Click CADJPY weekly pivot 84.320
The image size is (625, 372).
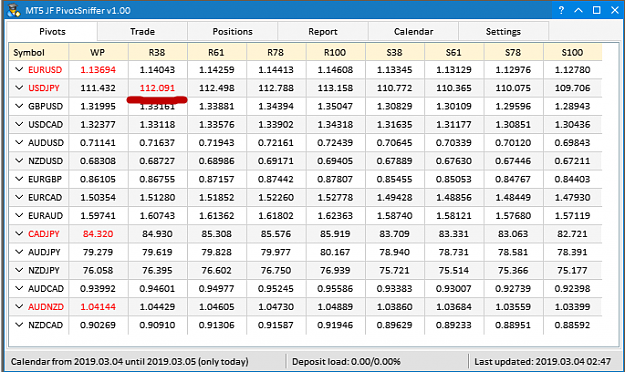point(98,234)
